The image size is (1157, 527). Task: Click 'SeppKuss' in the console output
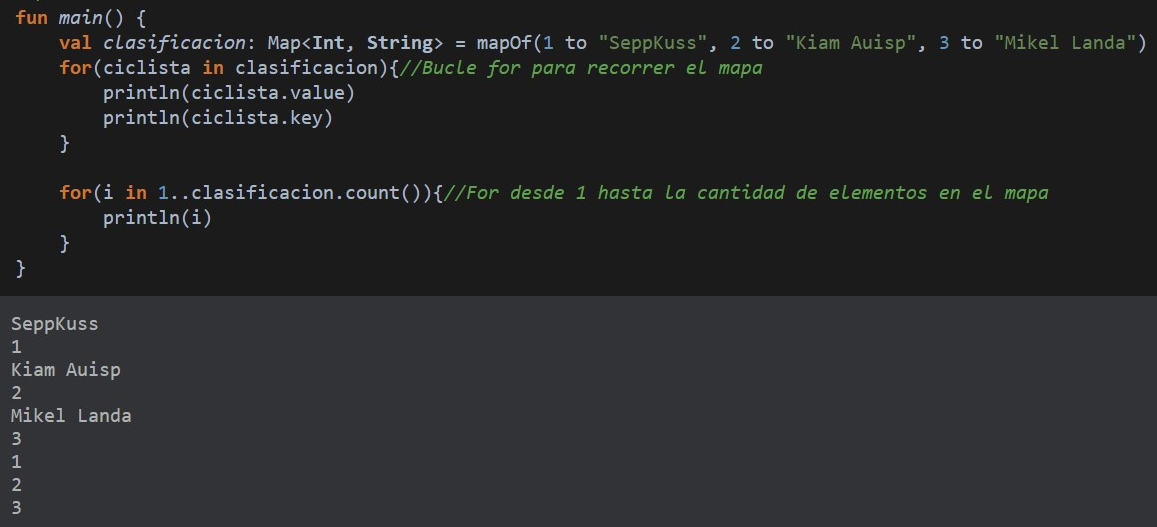(55, 324)
